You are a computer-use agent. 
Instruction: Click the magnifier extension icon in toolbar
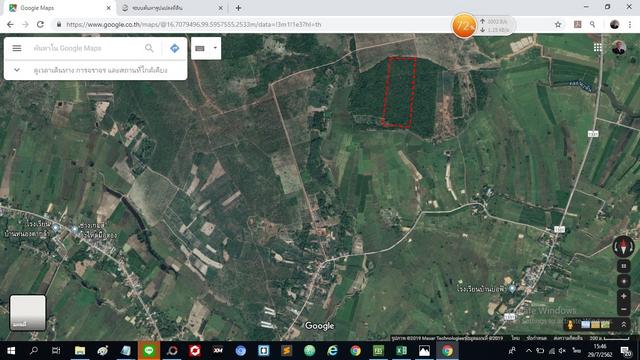(592, 24)
